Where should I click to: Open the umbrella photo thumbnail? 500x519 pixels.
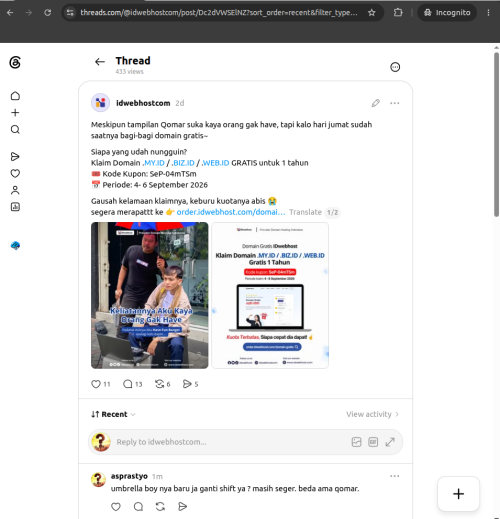150,295
